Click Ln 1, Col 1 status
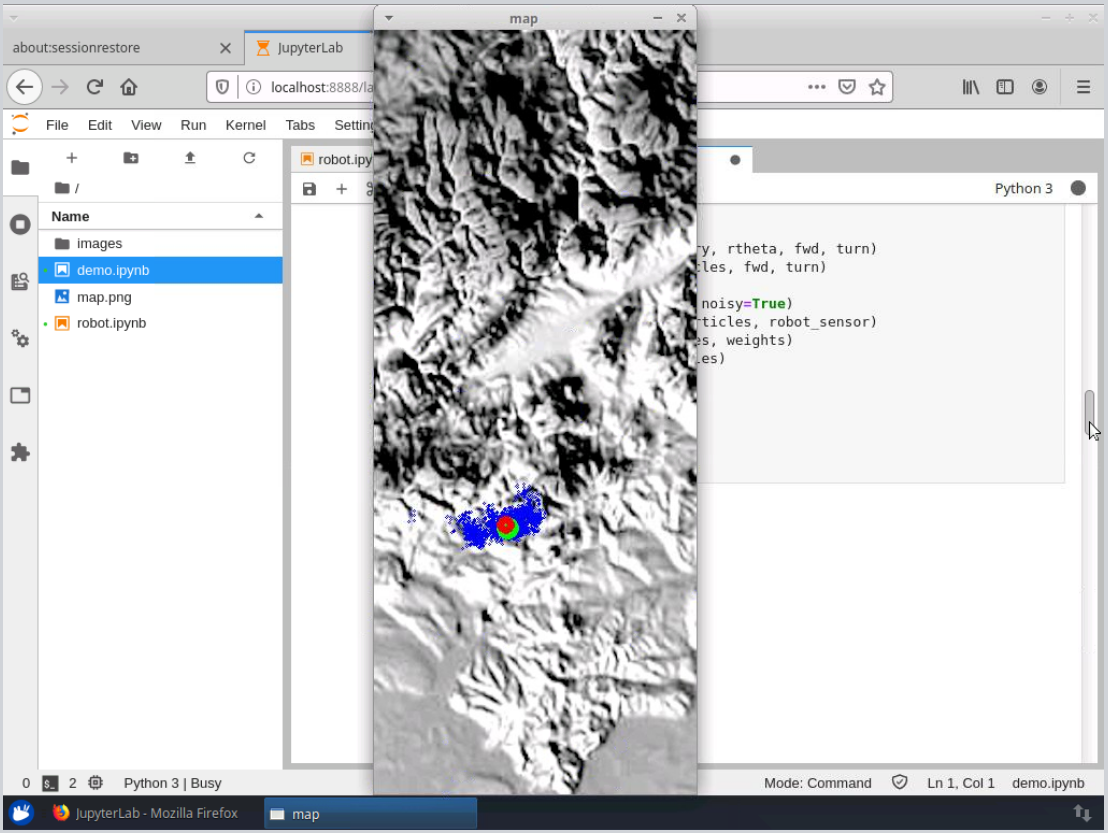The width and height of the screenshot is (1108, 833). tap(960, 783)
